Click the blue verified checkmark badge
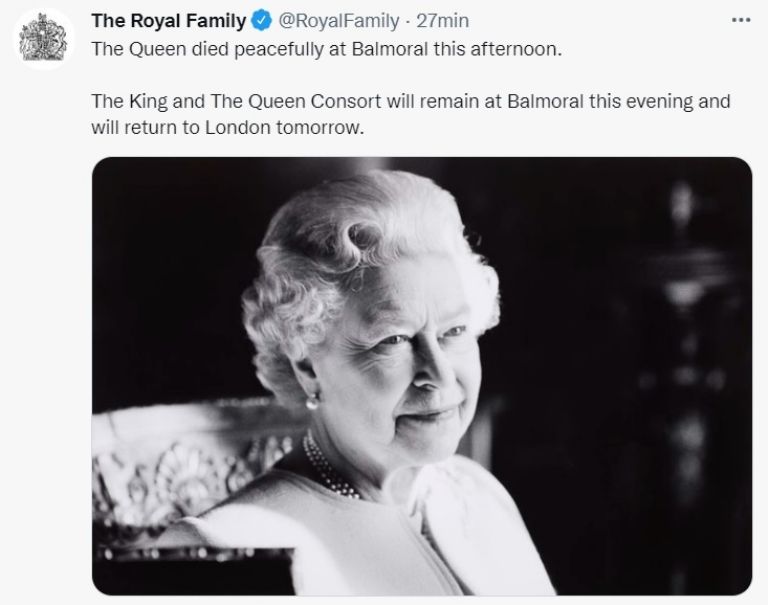This screenshot has height=605, width=768. 261,21
